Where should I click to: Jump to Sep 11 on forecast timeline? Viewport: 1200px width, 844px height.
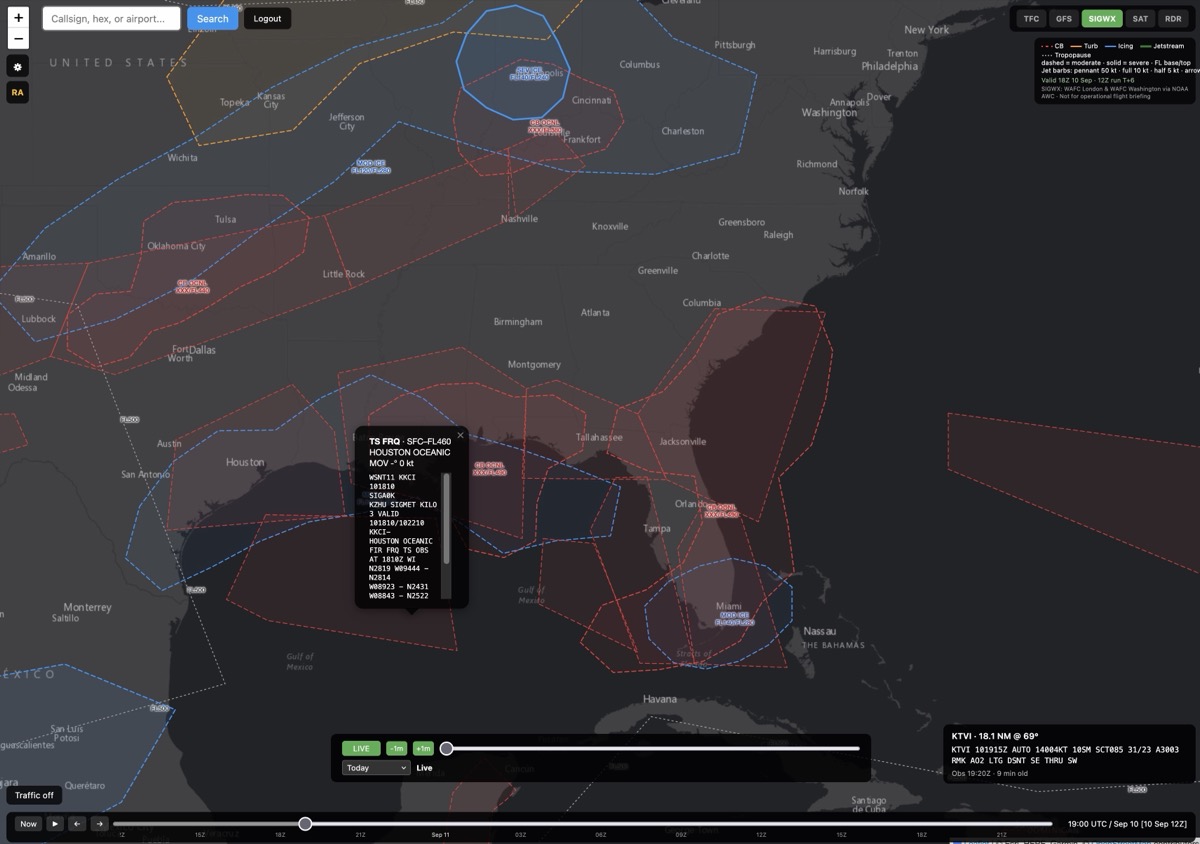[x=440, y=834]
